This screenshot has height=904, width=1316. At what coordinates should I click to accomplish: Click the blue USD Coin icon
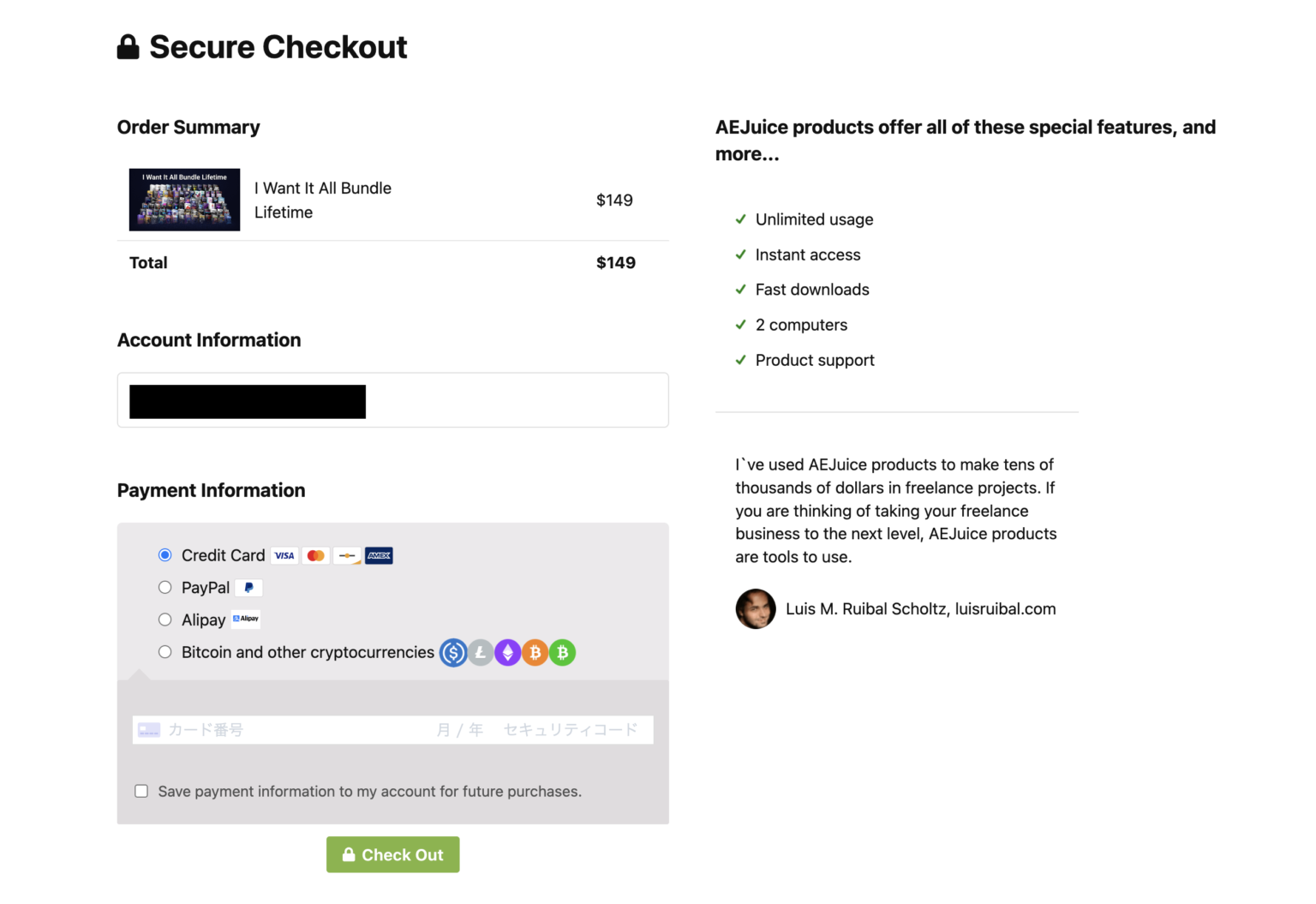click(453, 653)
